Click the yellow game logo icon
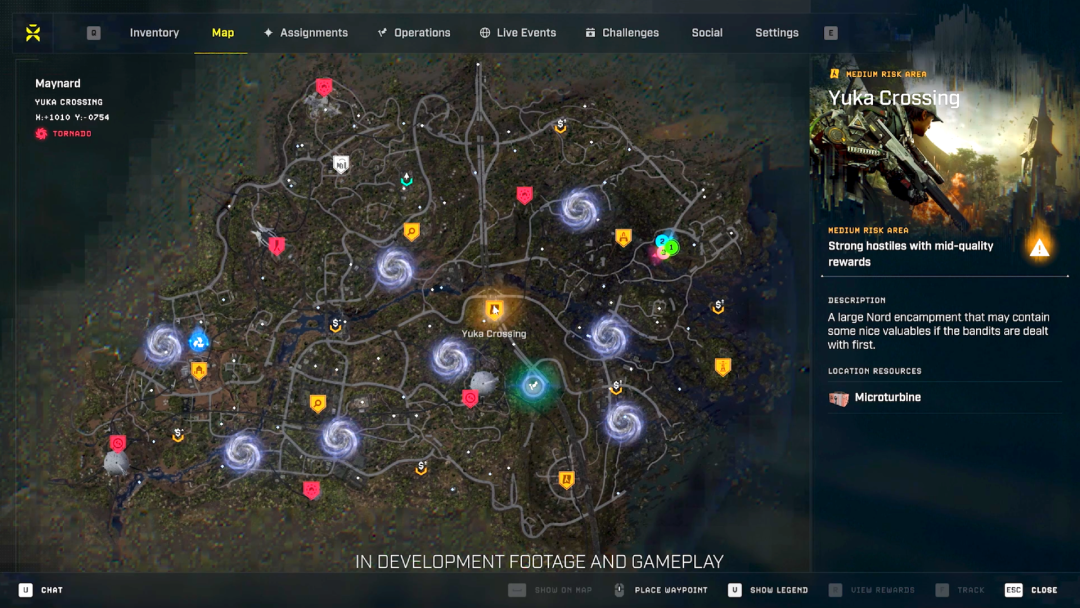1080x608 pixels. (x=32, y=32)
